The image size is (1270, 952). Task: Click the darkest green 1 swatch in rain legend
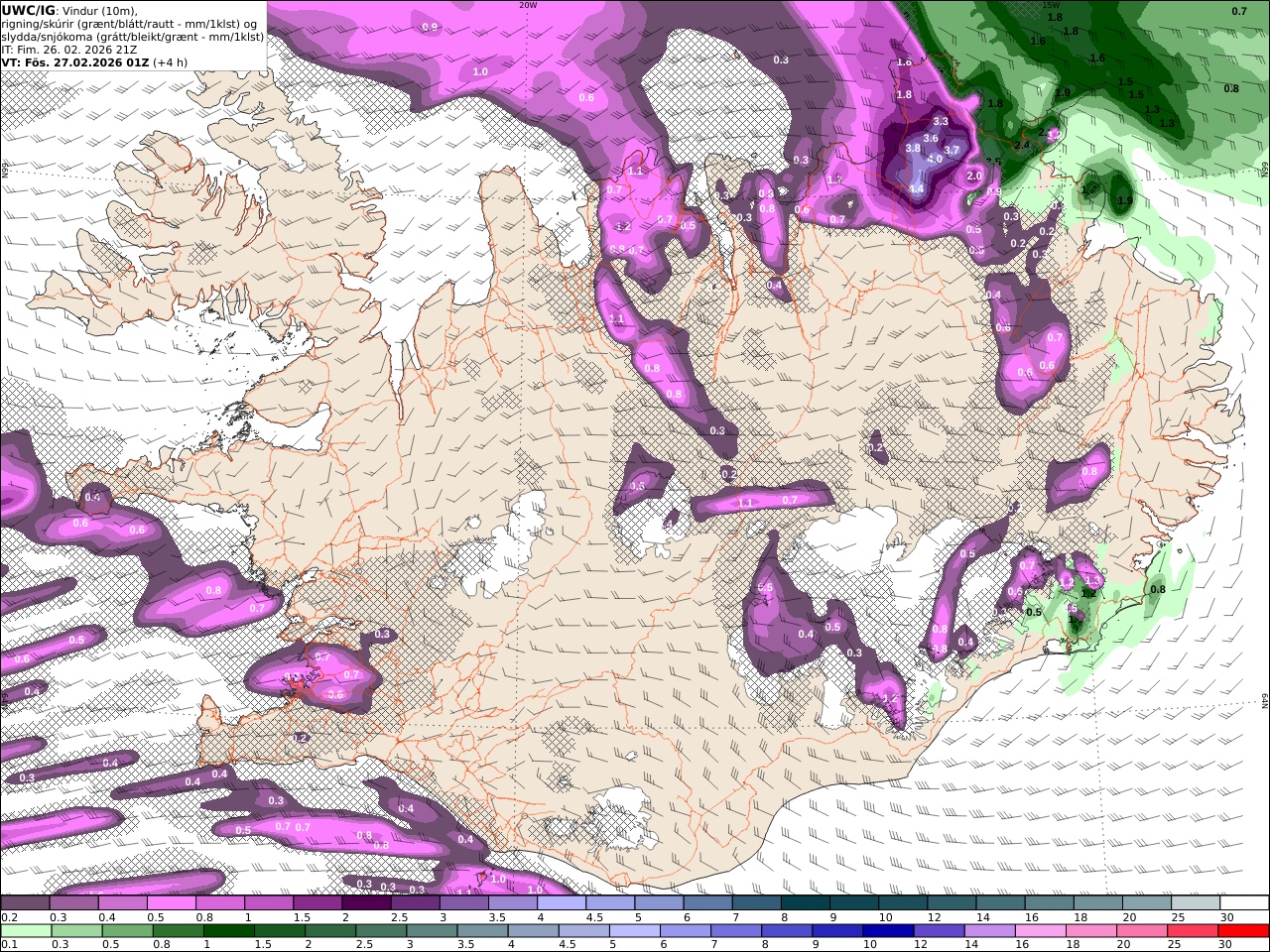coord(229,931)
